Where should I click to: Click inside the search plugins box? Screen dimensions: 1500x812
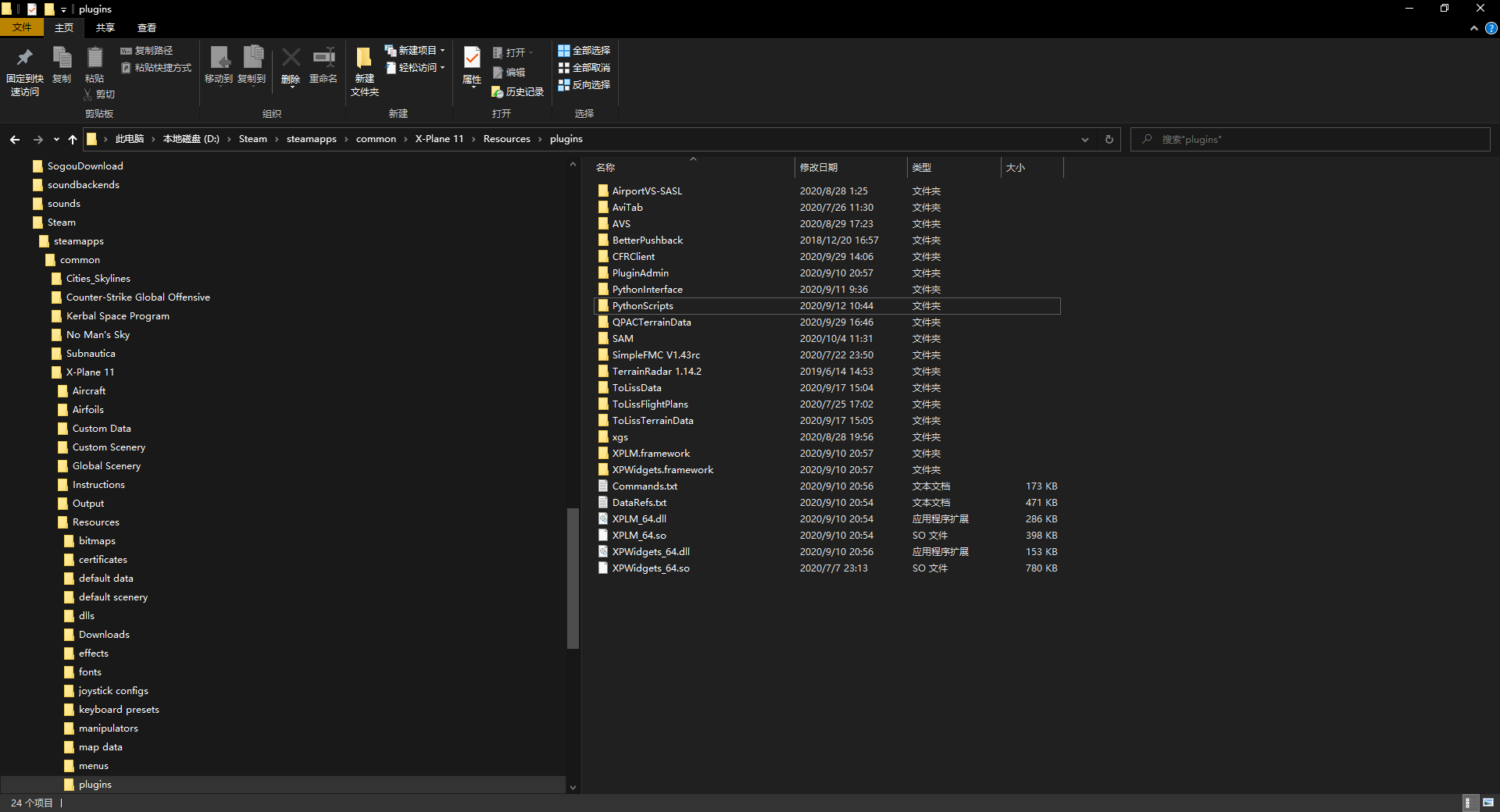click(x=1310, y=140)
